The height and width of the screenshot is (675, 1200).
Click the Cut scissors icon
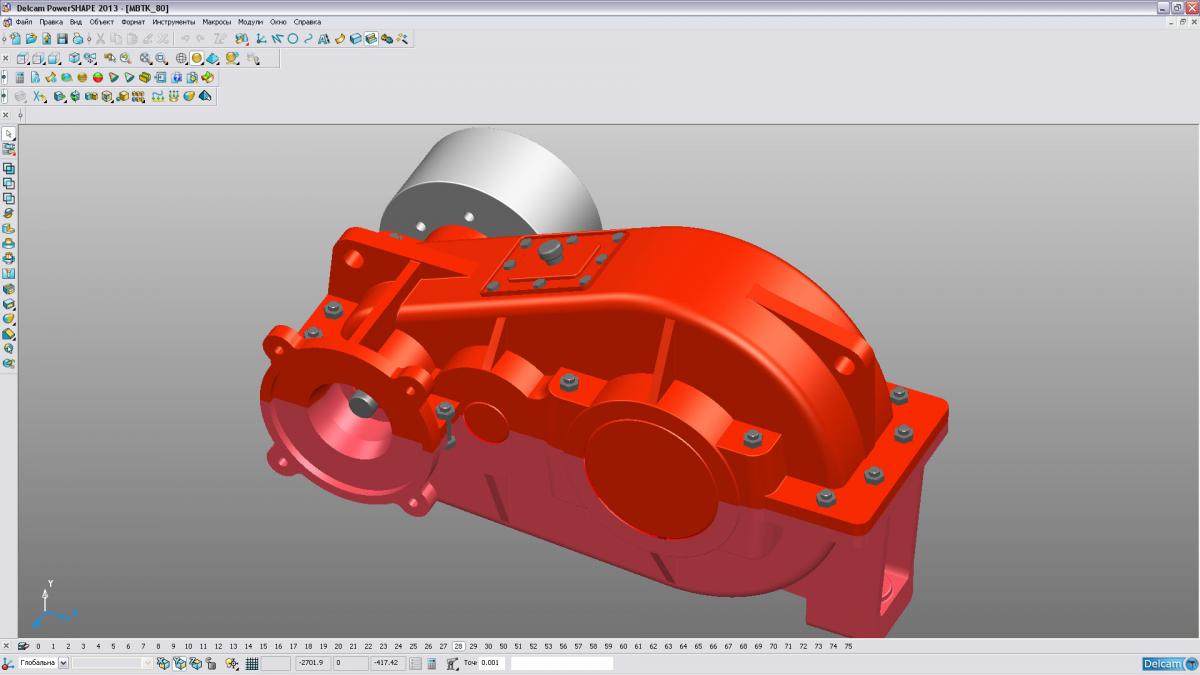(100, 38)
